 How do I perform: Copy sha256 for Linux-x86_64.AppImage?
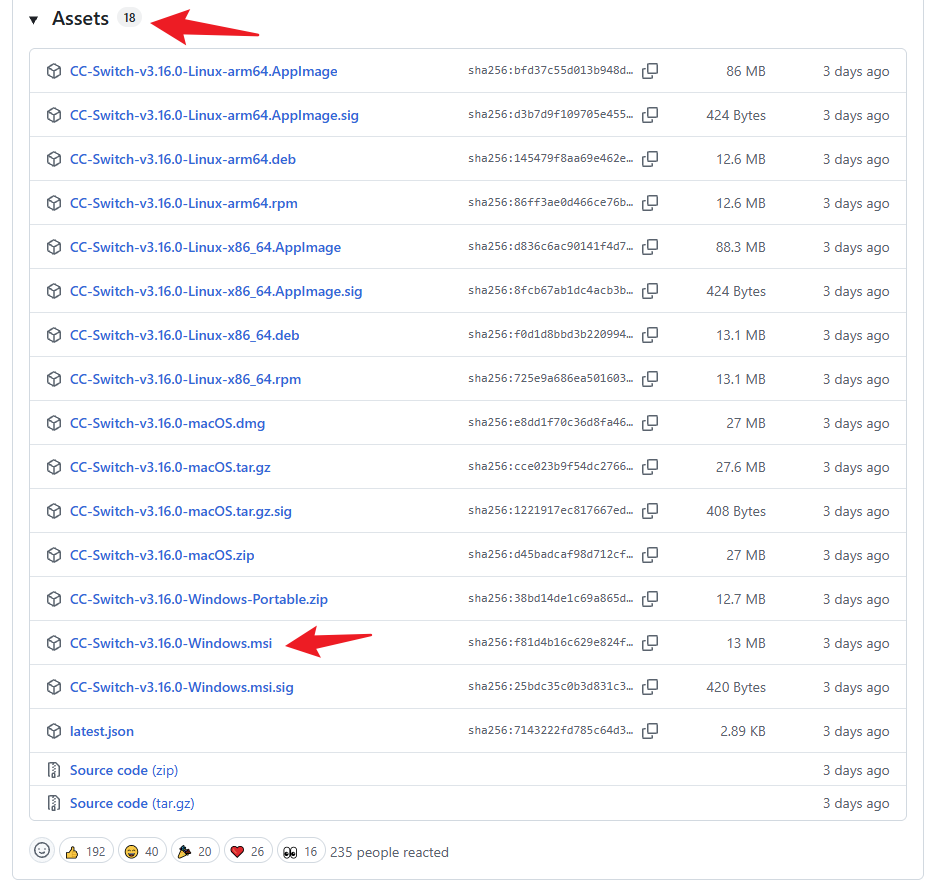tap(650, 247)
